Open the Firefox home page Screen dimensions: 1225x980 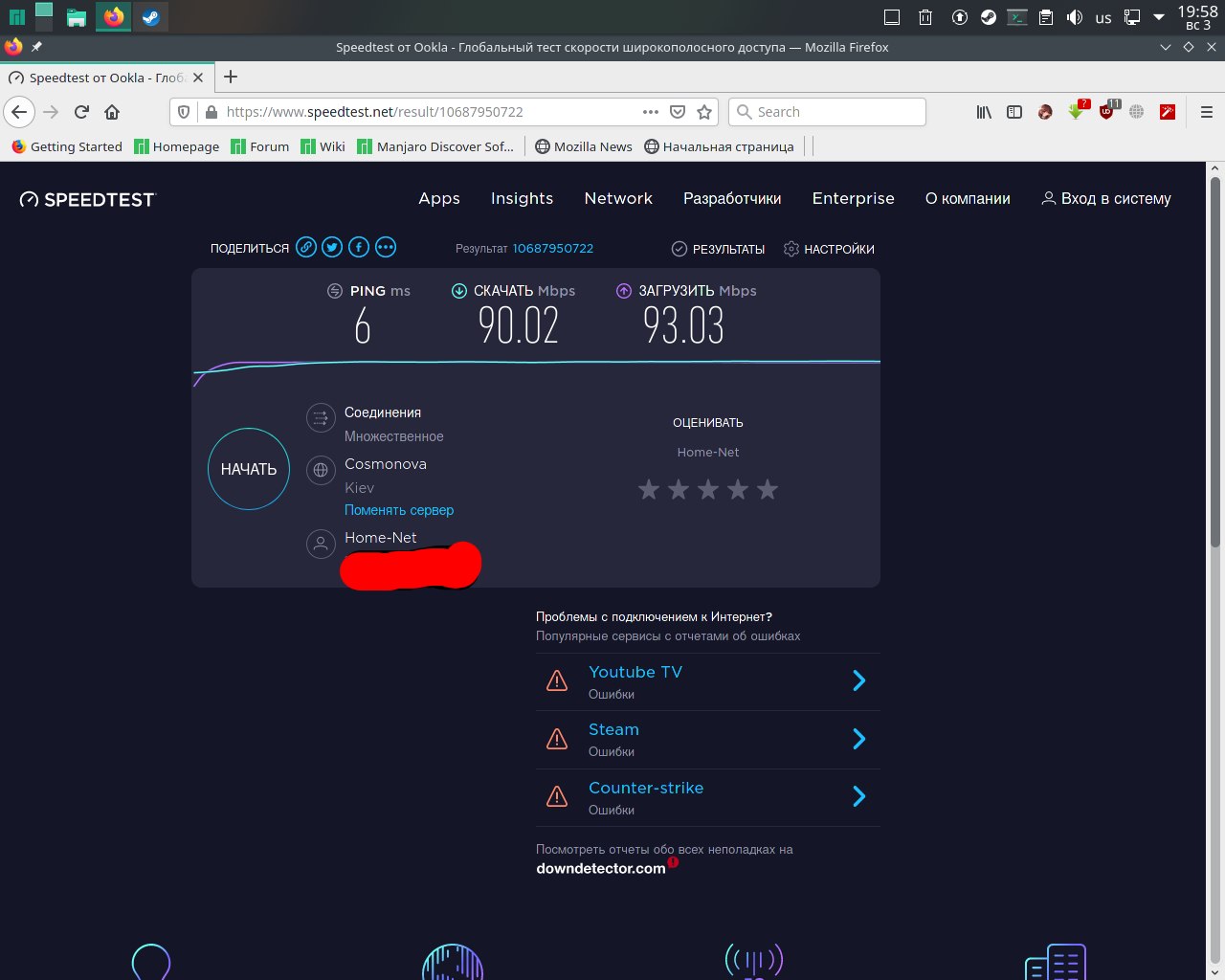[x=112, y=112]
